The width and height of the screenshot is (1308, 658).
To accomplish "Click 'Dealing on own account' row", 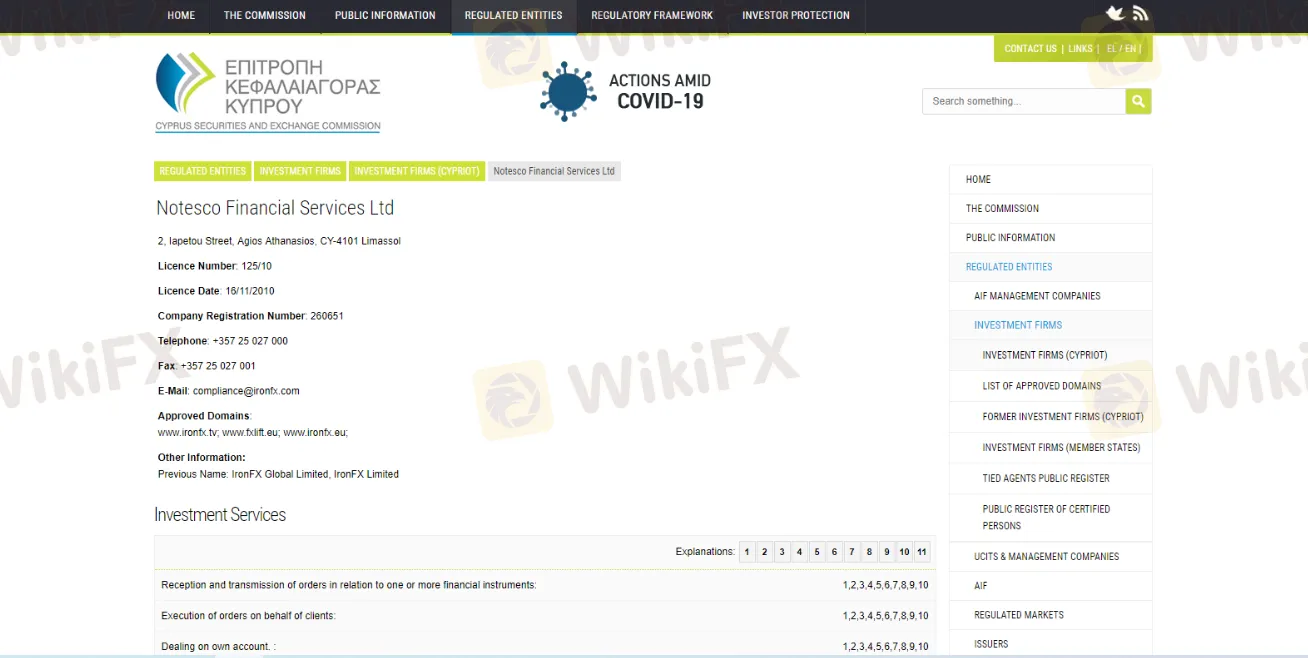I will 545,646.
